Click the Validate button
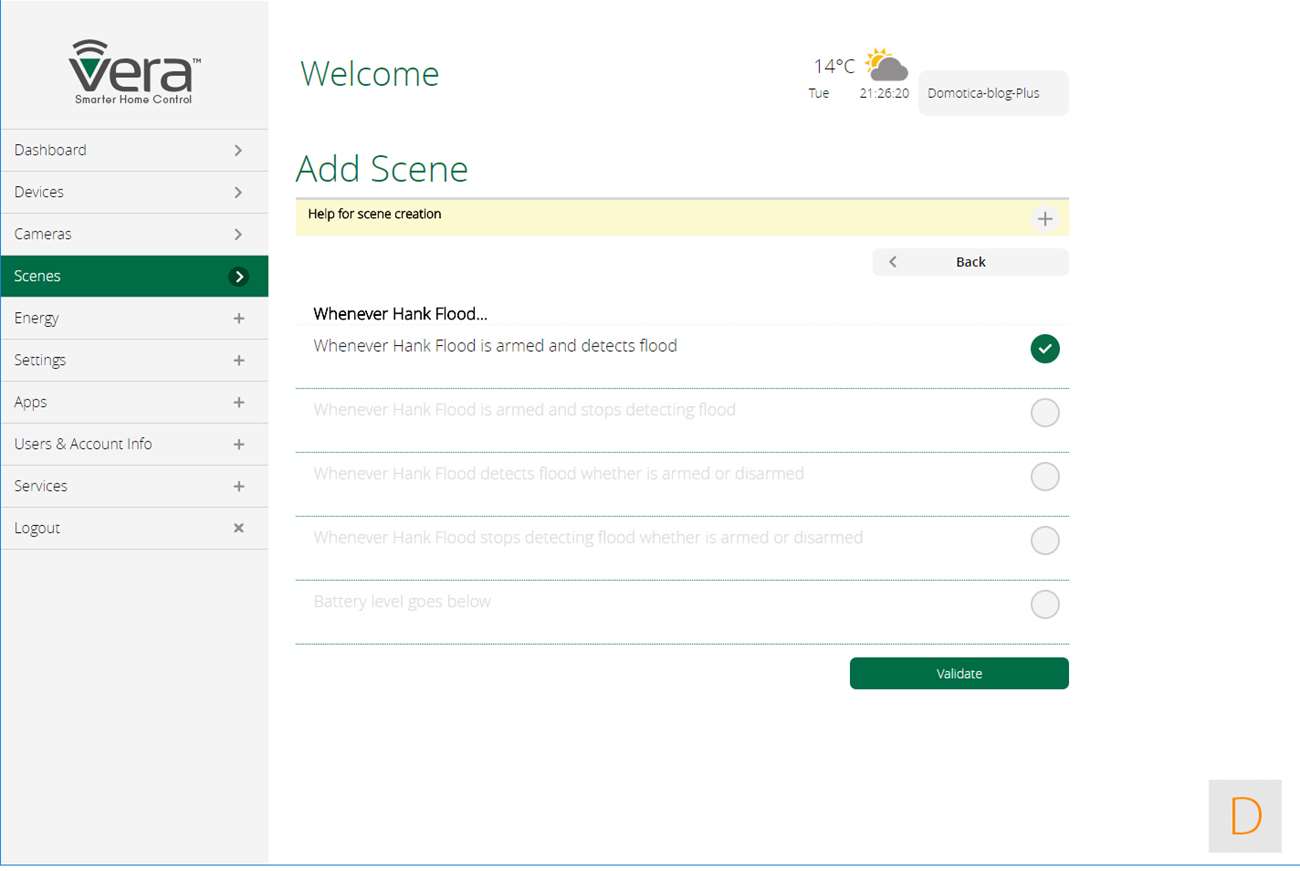Image resolution: width=1300 pixels, height=871 pixels. [x=959, y=674]
